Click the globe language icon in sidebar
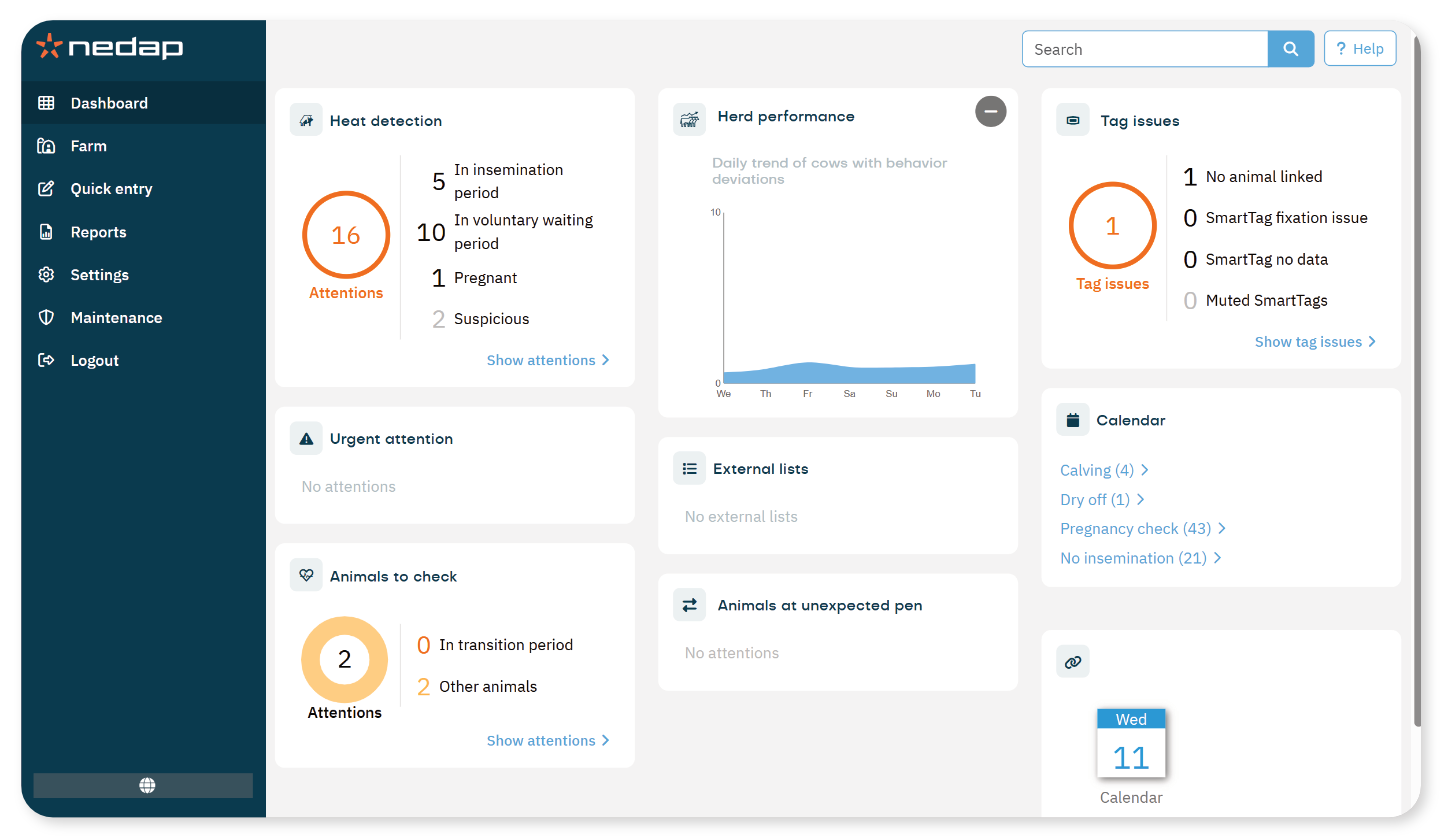Image resolution: width=1442 pixels, height=840 pixels. click(x=147, y=786)
